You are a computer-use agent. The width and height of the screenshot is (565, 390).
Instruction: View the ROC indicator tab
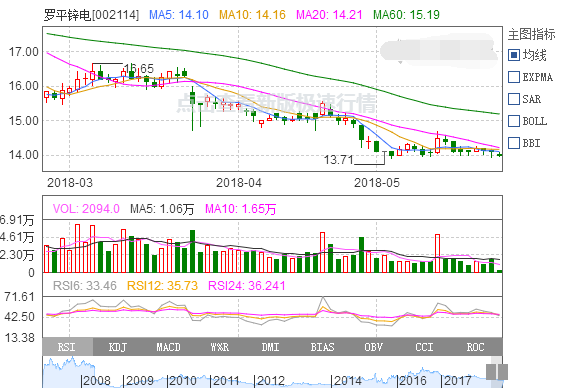click(476, 347)
